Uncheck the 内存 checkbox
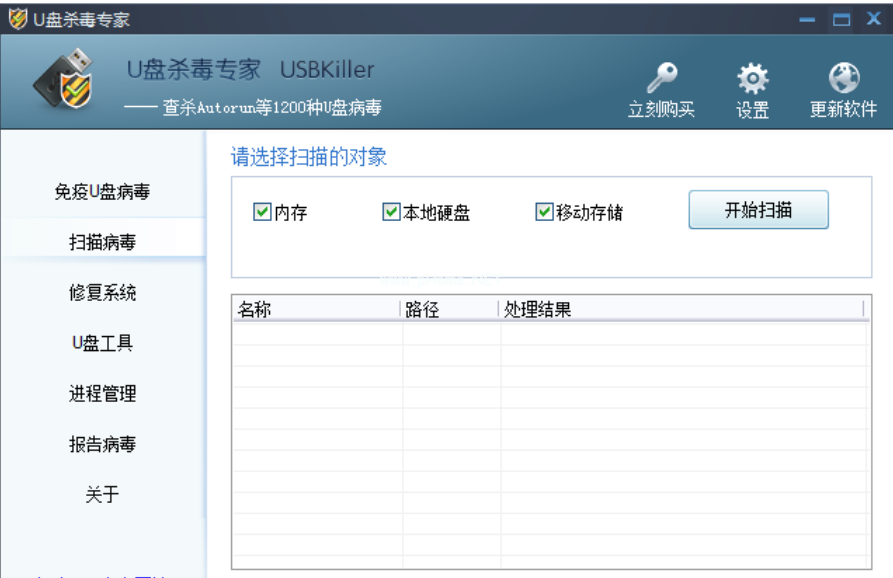The width and height of the screenshot is (893, 578). pos(262,212)
